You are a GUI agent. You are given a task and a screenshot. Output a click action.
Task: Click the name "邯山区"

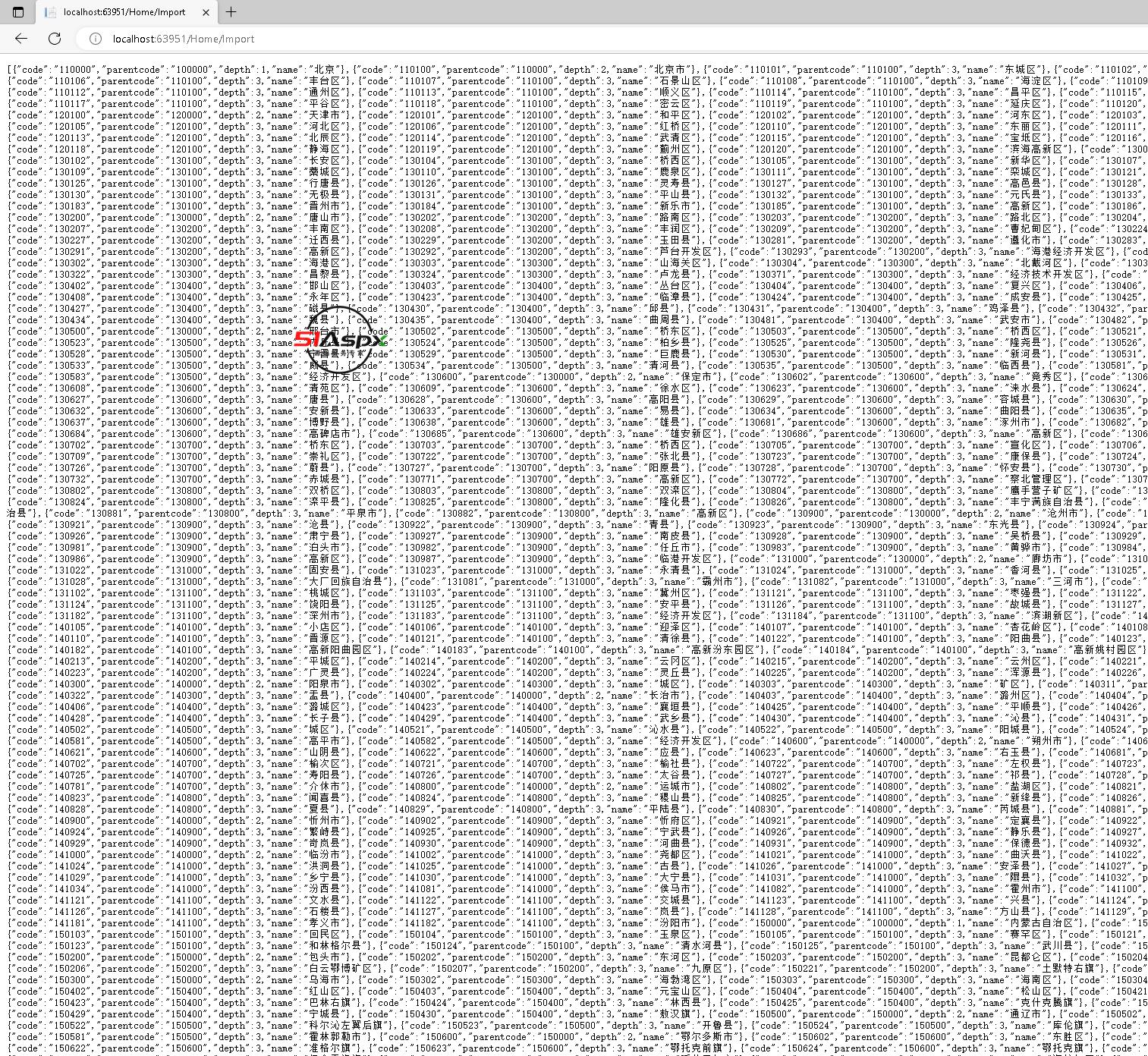click(326, 286)
